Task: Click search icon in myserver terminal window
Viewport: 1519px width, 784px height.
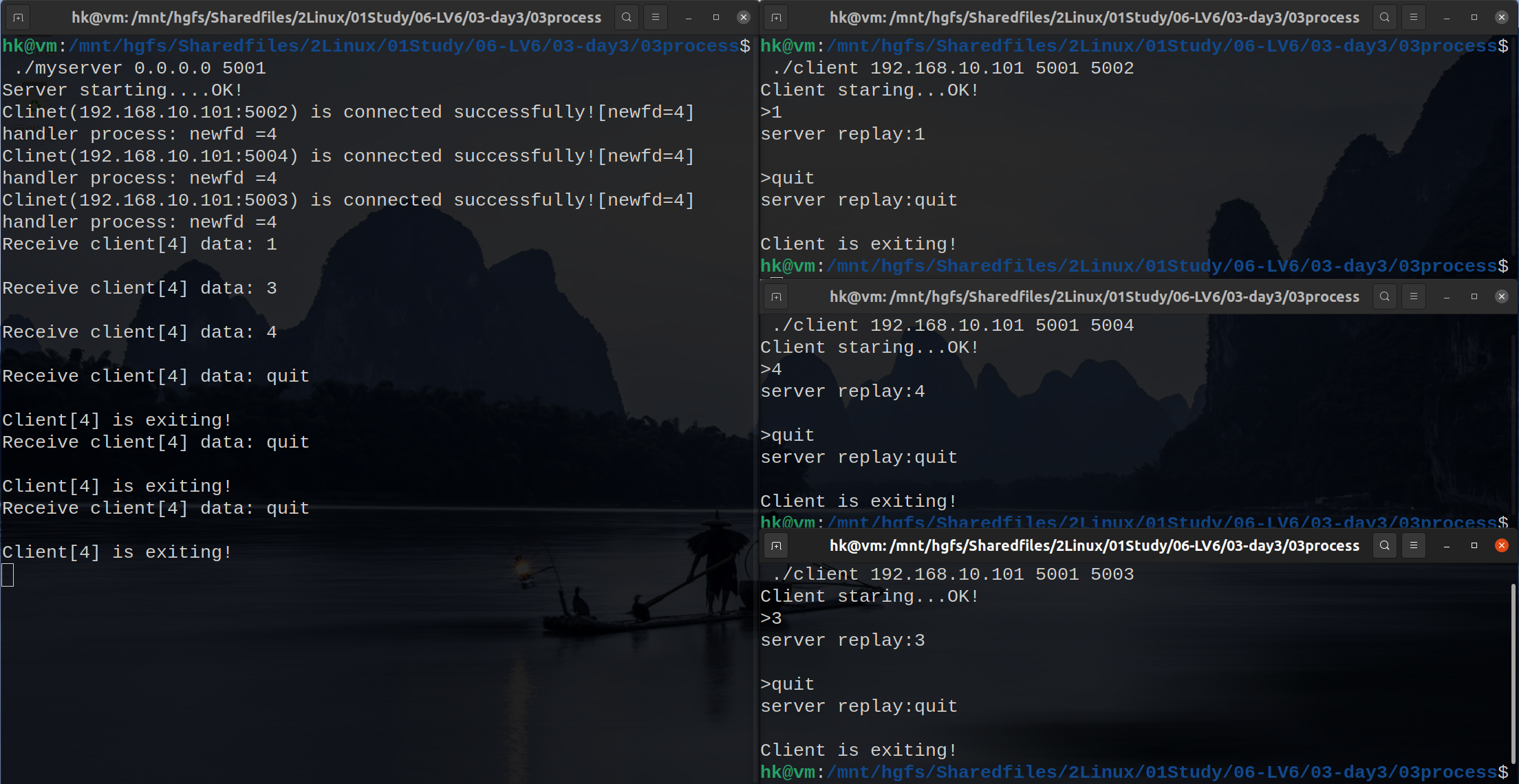Action: click(x=626, y=17)
